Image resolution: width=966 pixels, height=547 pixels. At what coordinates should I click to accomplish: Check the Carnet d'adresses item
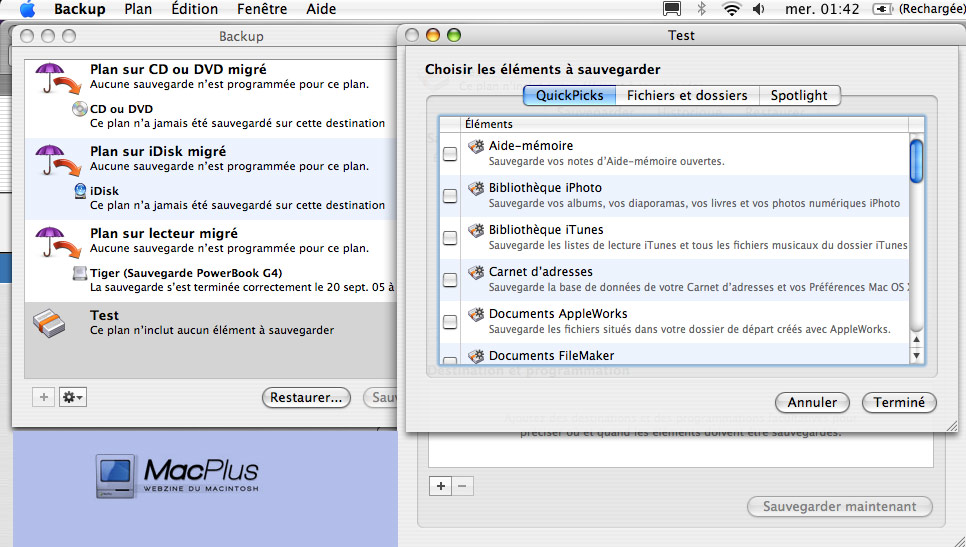point(450,280)
